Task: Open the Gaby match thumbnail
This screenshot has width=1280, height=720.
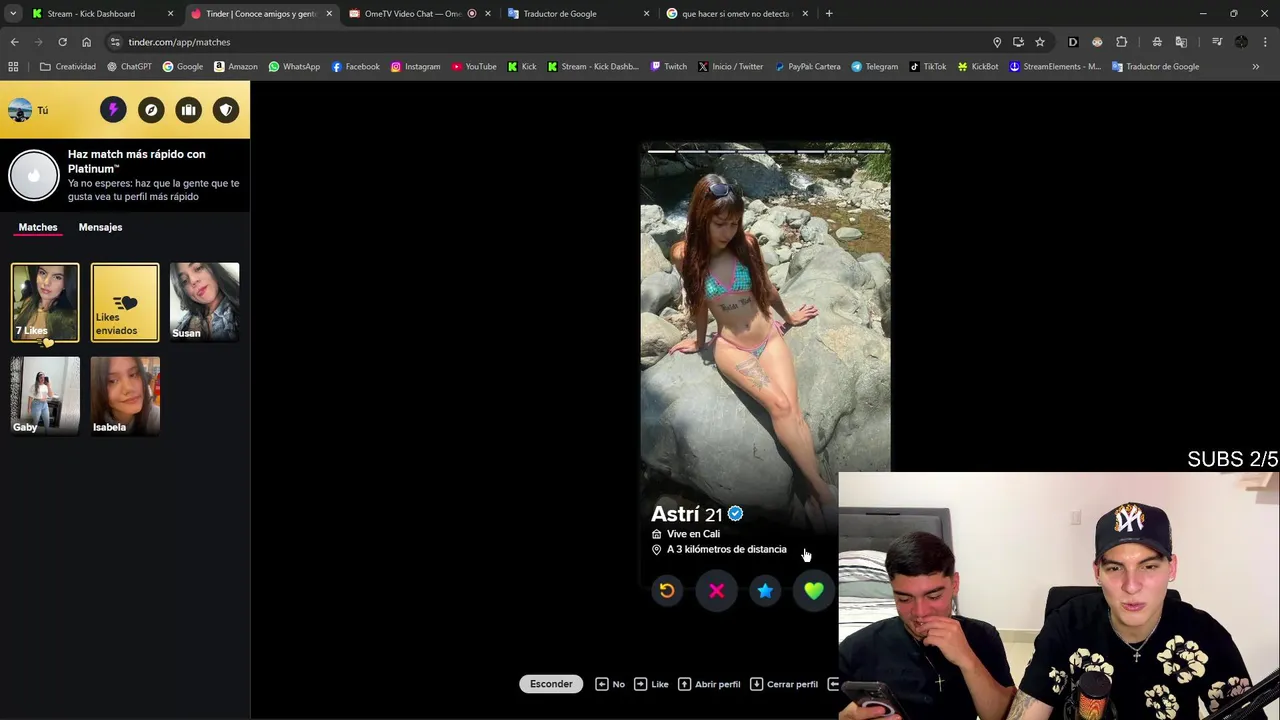Action: 45,396
